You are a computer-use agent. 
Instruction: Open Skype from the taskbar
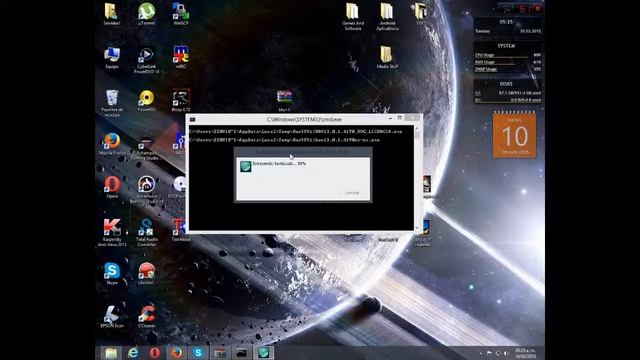(198, 353)
